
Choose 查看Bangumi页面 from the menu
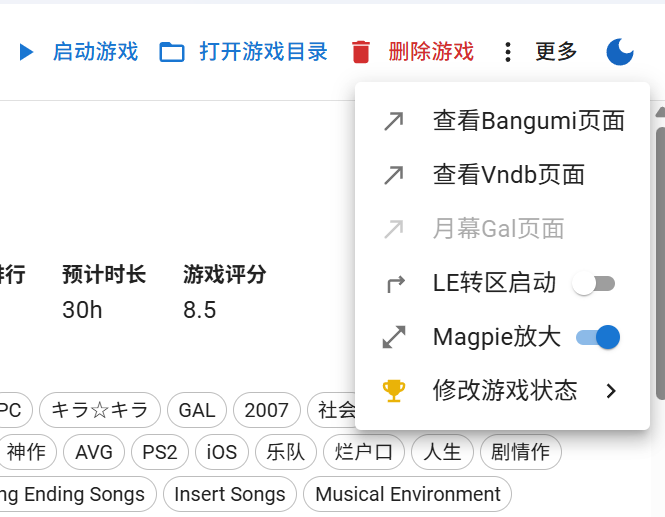pos(528,121)
